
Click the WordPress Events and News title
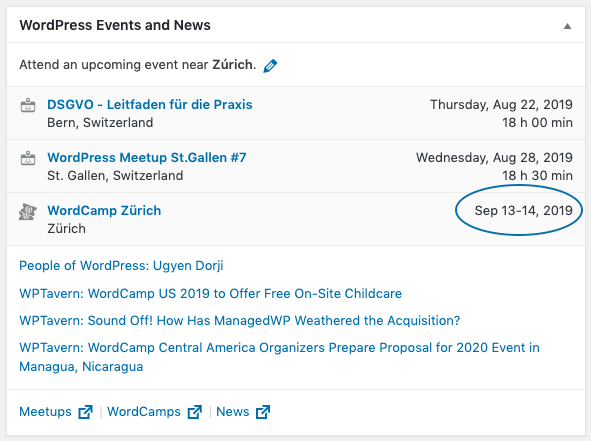tap(115, 25)
